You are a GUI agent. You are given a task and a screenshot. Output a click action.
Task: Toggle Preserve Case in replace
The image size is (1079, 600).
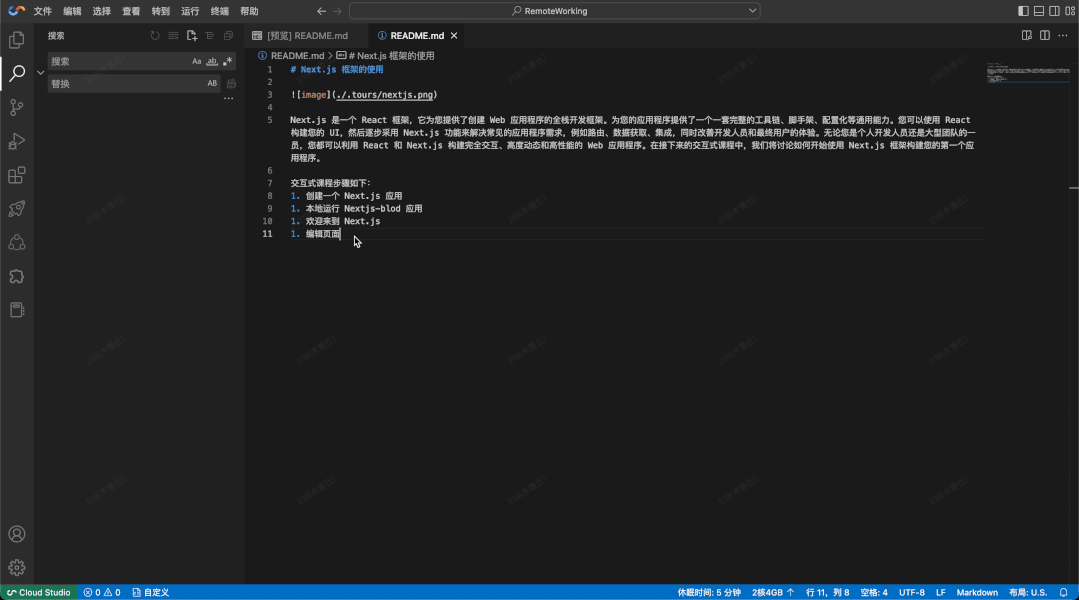(x=212, y=83)
